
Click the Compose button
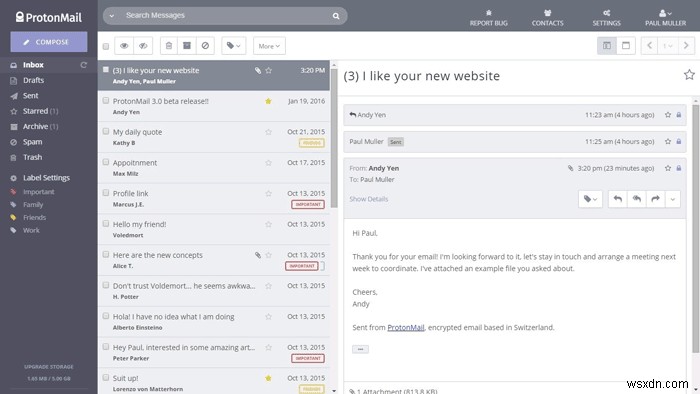click(x=49, y=42)
